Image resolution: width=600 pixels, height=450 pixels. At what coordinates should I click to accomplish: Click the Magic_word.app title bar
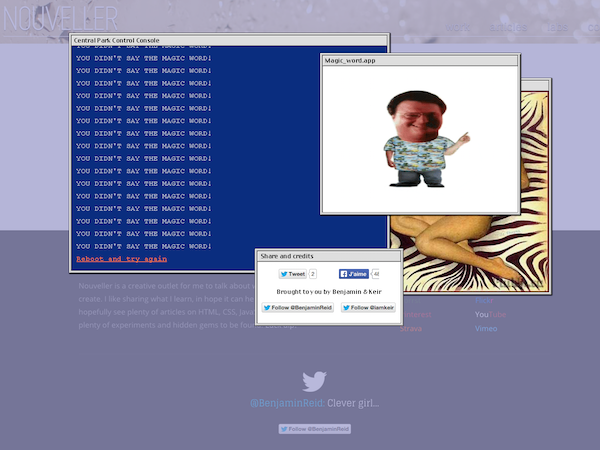pos(420,60)
